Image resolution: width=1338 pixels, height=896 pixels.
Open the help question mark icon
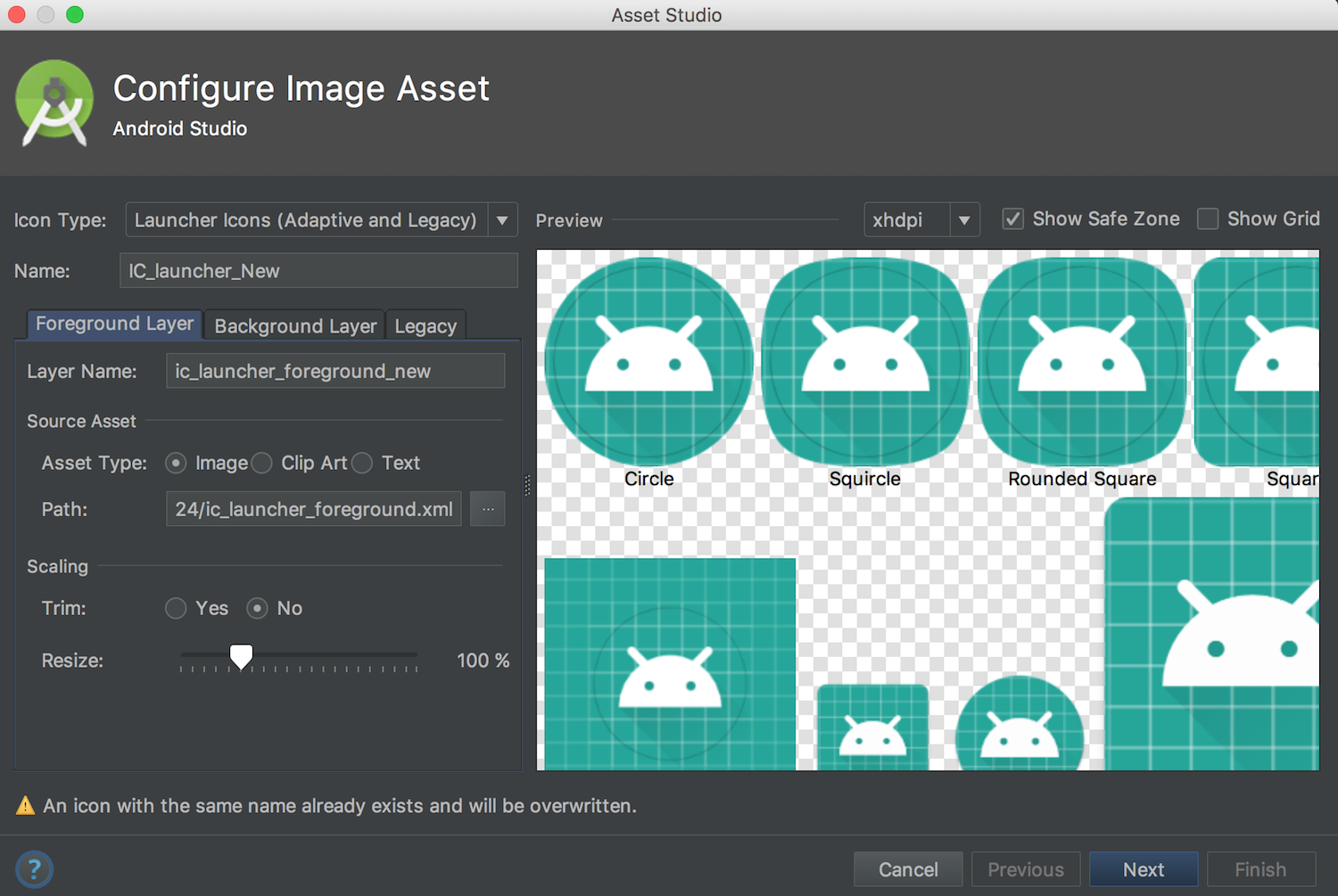[x=34, y=869]
